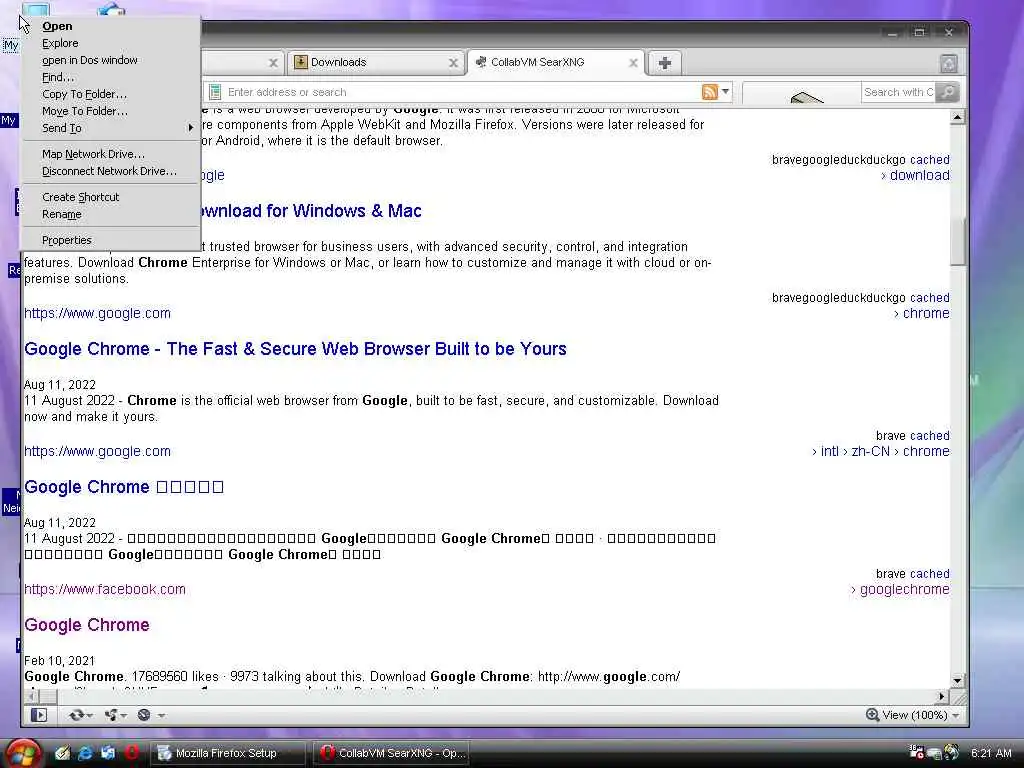Choose Create Shortcut in context menu
1024x768 pixels.
(111, 197)
